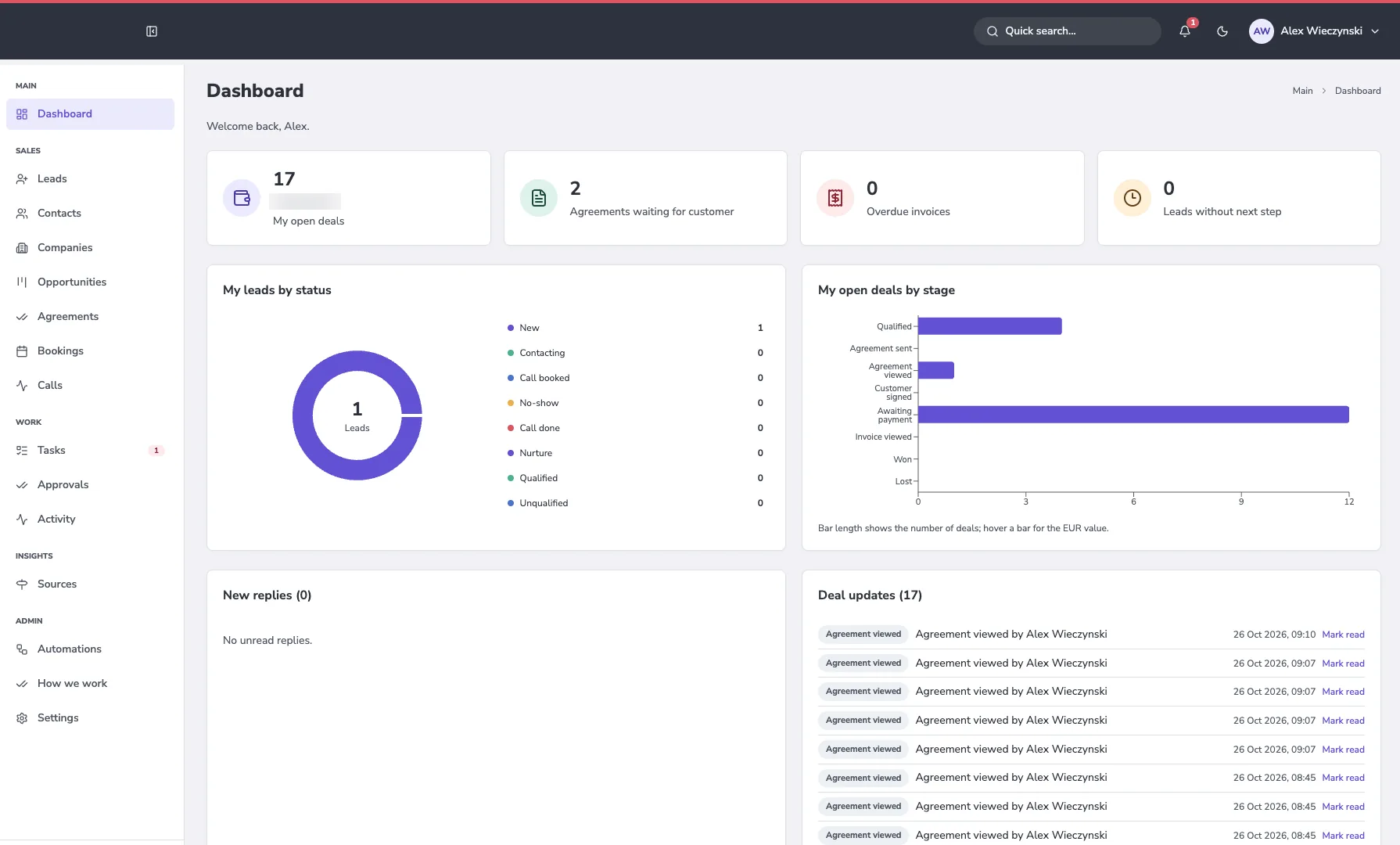This screenshot has height=845, width=1400.
Task: Click the Automations icon in the sidebar
Action: coord(22,649)
